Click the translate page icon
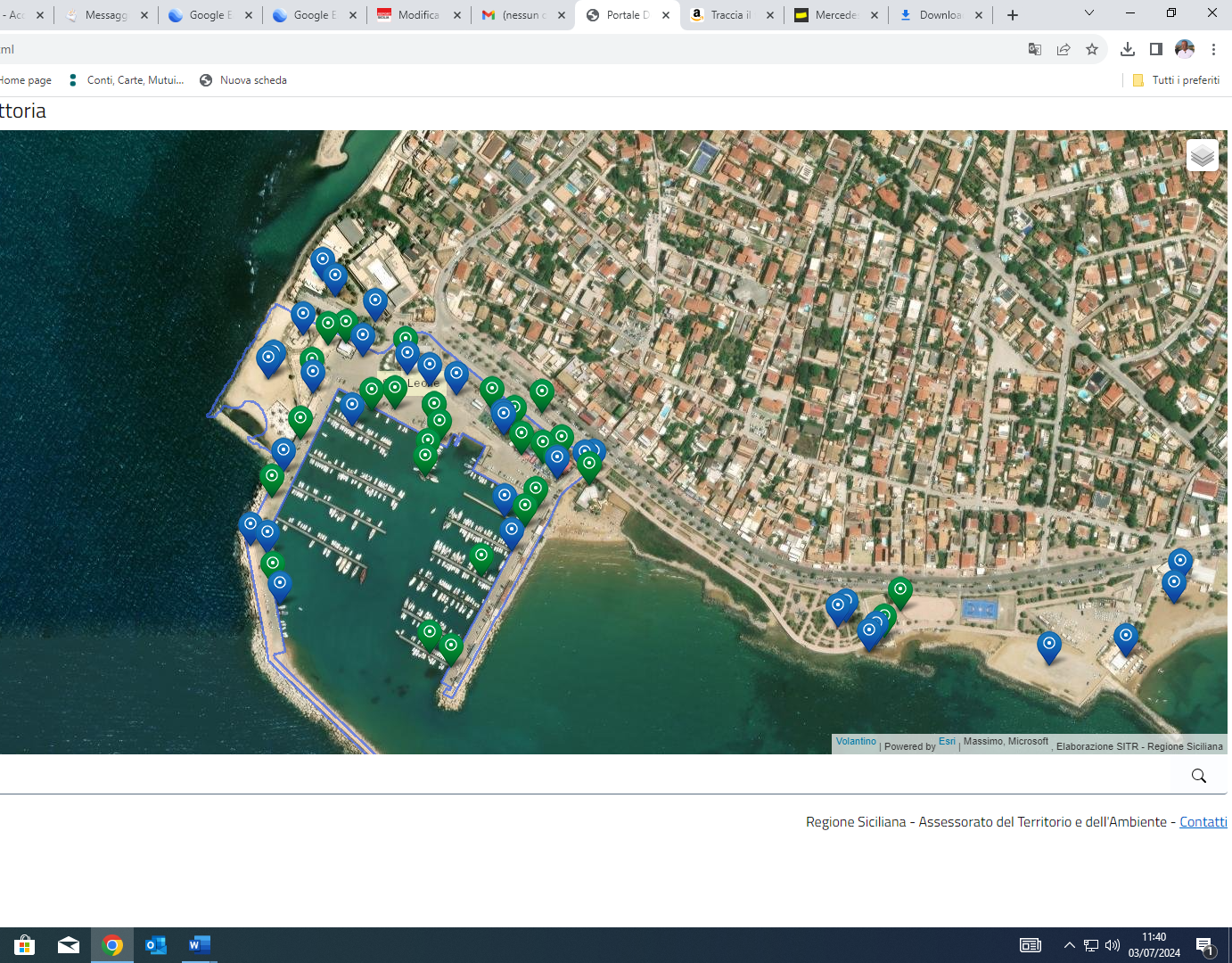This screenshot has height=963, width=1232. 1035,49
